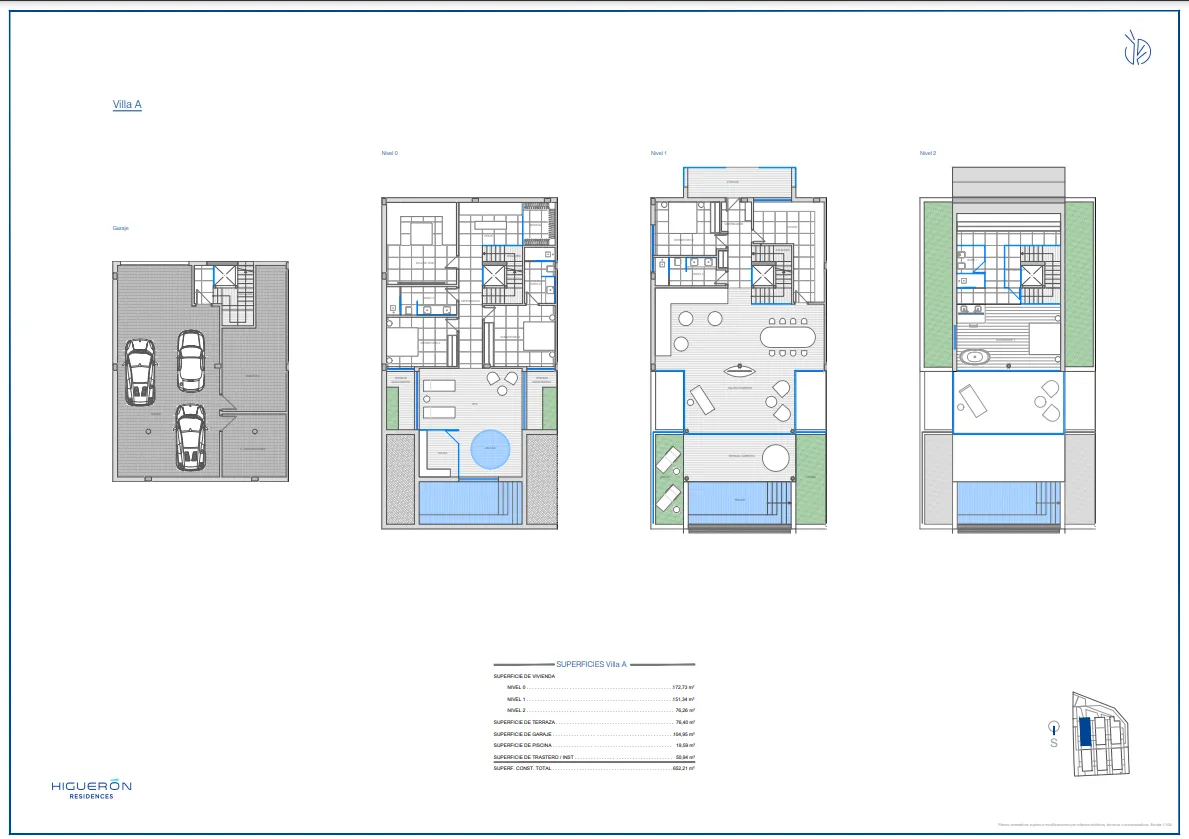Click the Villa A heading link
Image resolution: width=1189 pixels, height=839 pixels.
[x=127, y=104]
